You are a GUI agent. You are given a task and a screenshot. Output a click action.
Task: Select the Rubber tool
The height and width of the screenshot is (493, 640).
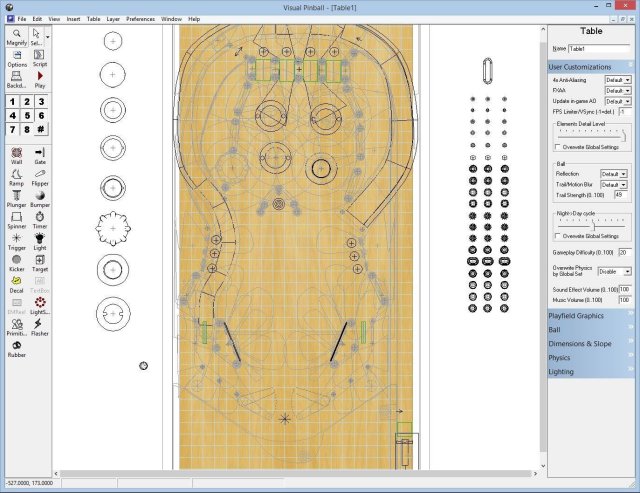pyautogui.click(x=16, y=349)
